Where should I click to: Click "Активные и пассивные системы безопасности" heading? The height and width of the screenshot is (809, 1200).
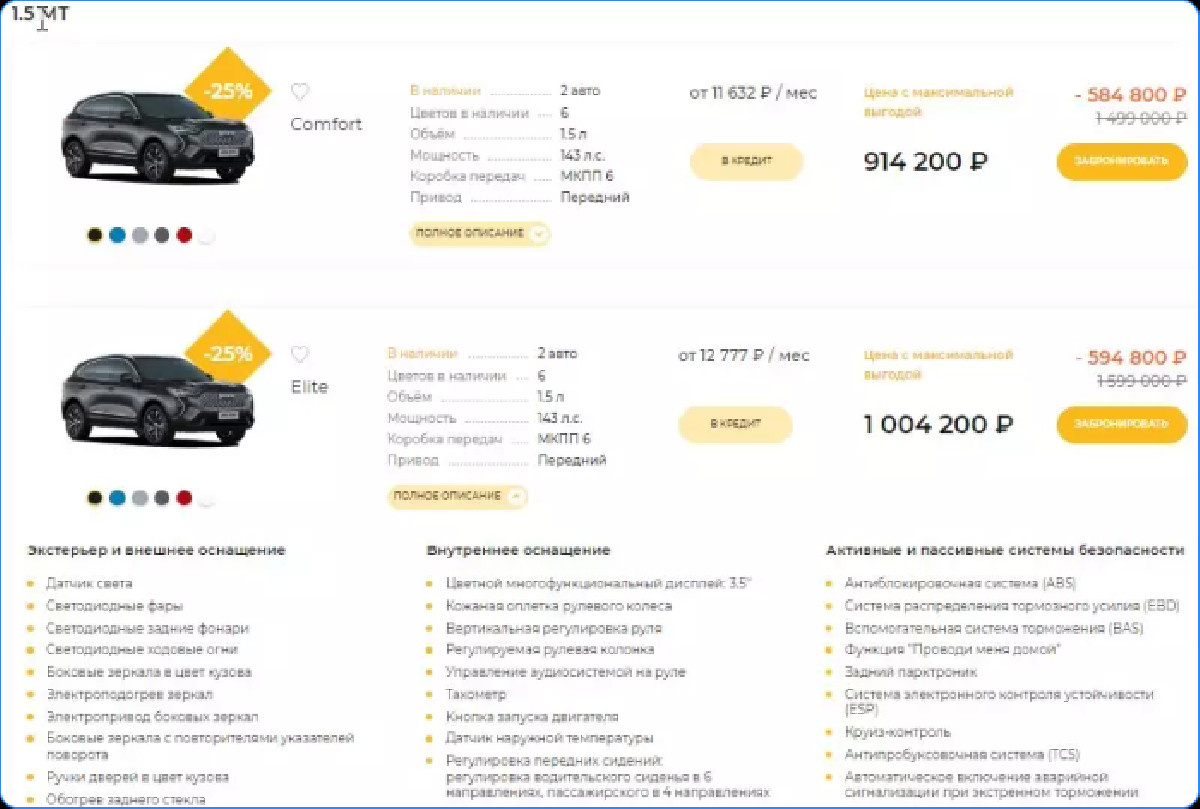(1005, 550)
